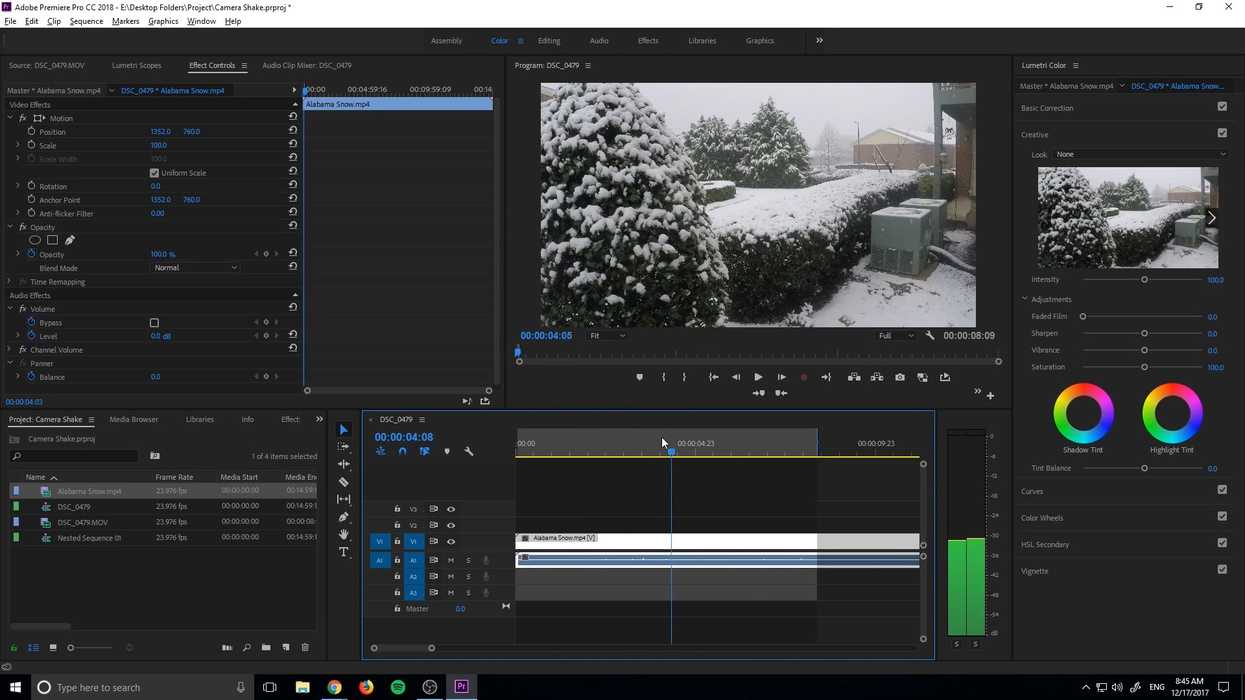The width and height of the screenshot is (1245, 700).
Task: Open the Blend Mode dropdown set to Normal
Action: coord(196,268)
